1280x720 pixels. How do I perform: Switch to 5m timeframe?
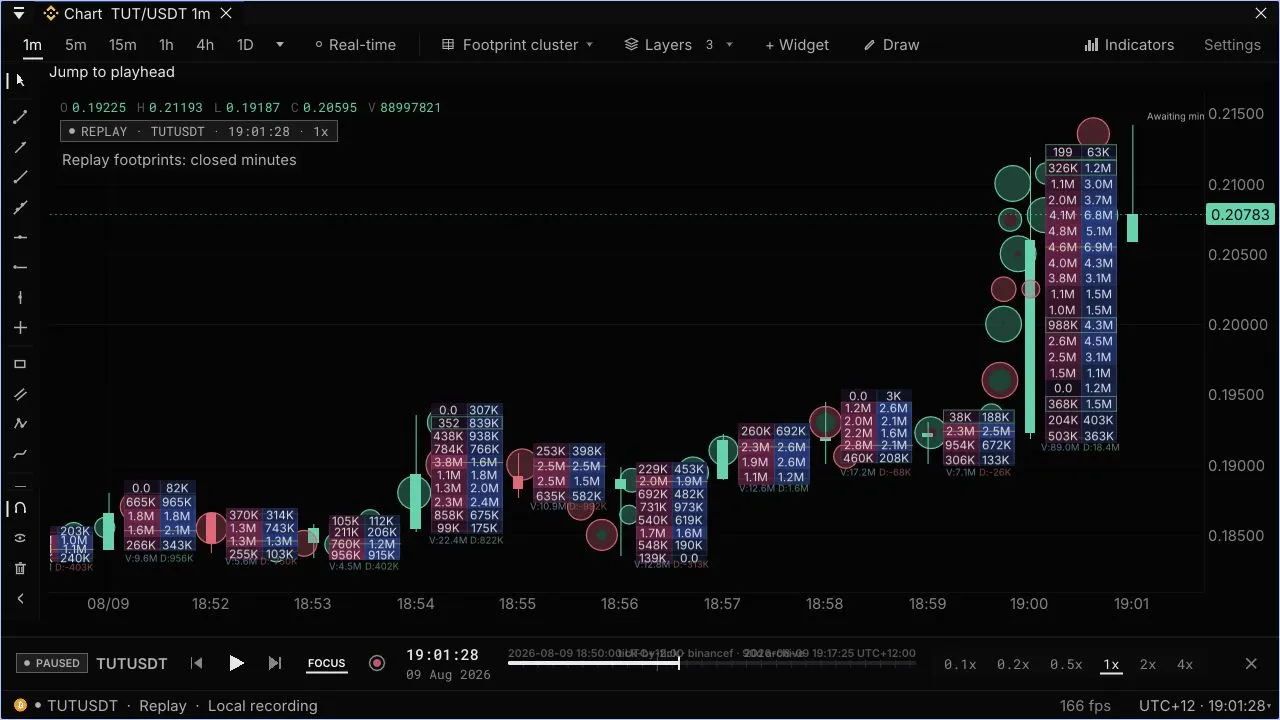click(x=75, y=45)
